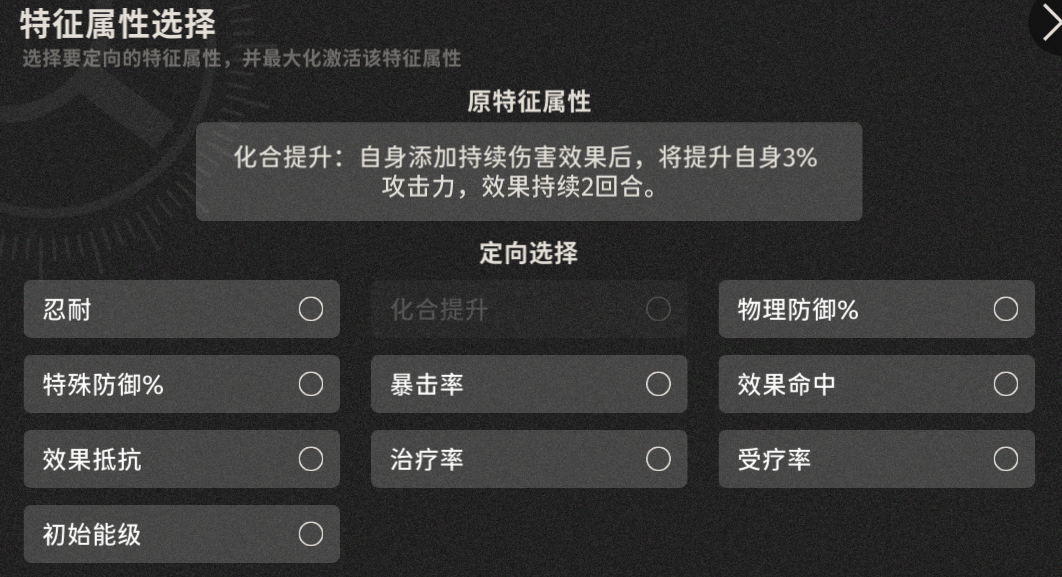Choose the 忍耐 option label
1062x577 pixels.
pos(67,310)
